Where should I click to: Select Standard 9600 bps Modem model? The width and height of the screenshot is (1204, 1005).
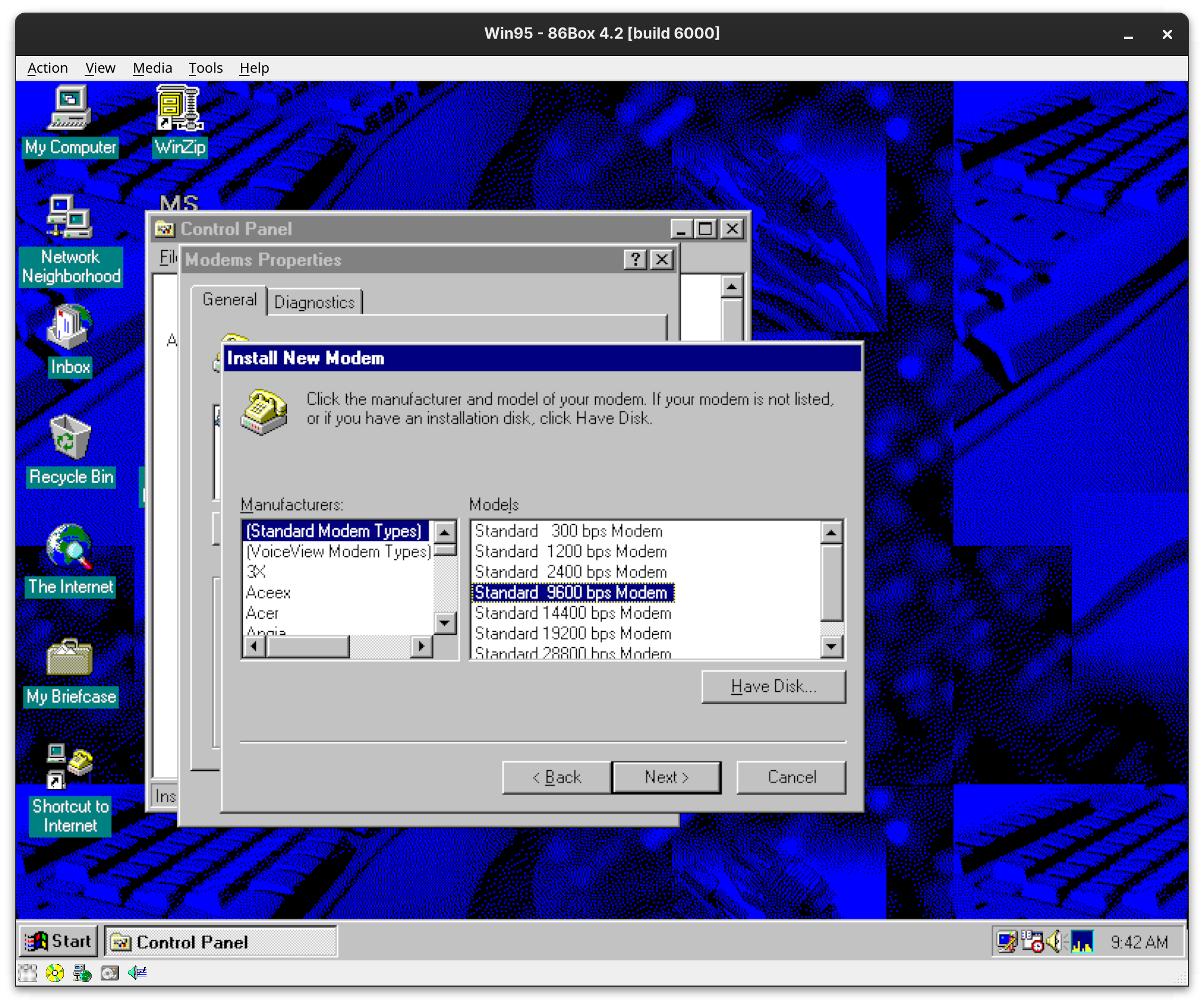pyautogui.click(x=570, y=591)
